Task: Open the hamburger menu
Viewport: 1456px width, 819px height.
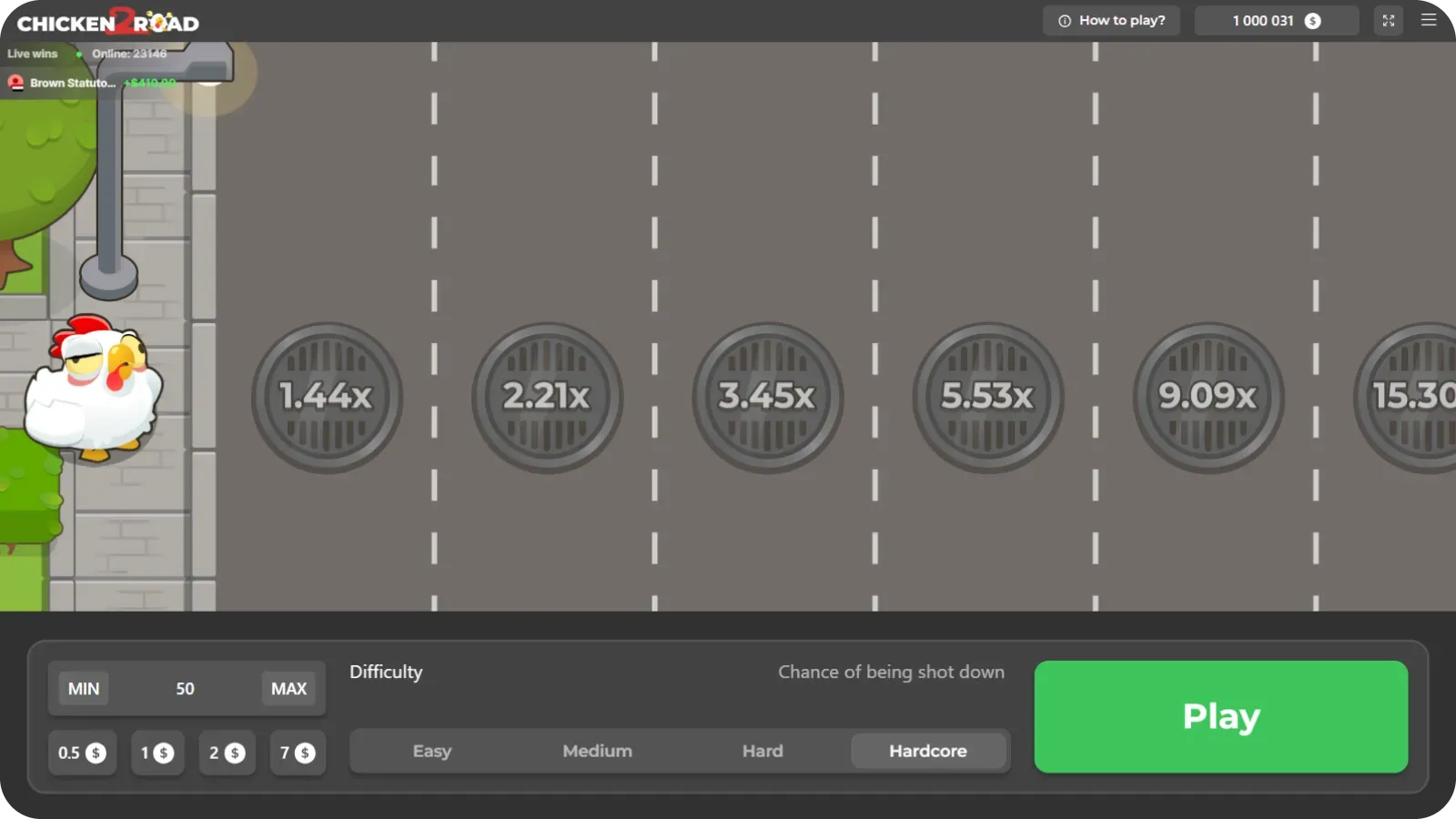Action: (x=1427, y=19)
